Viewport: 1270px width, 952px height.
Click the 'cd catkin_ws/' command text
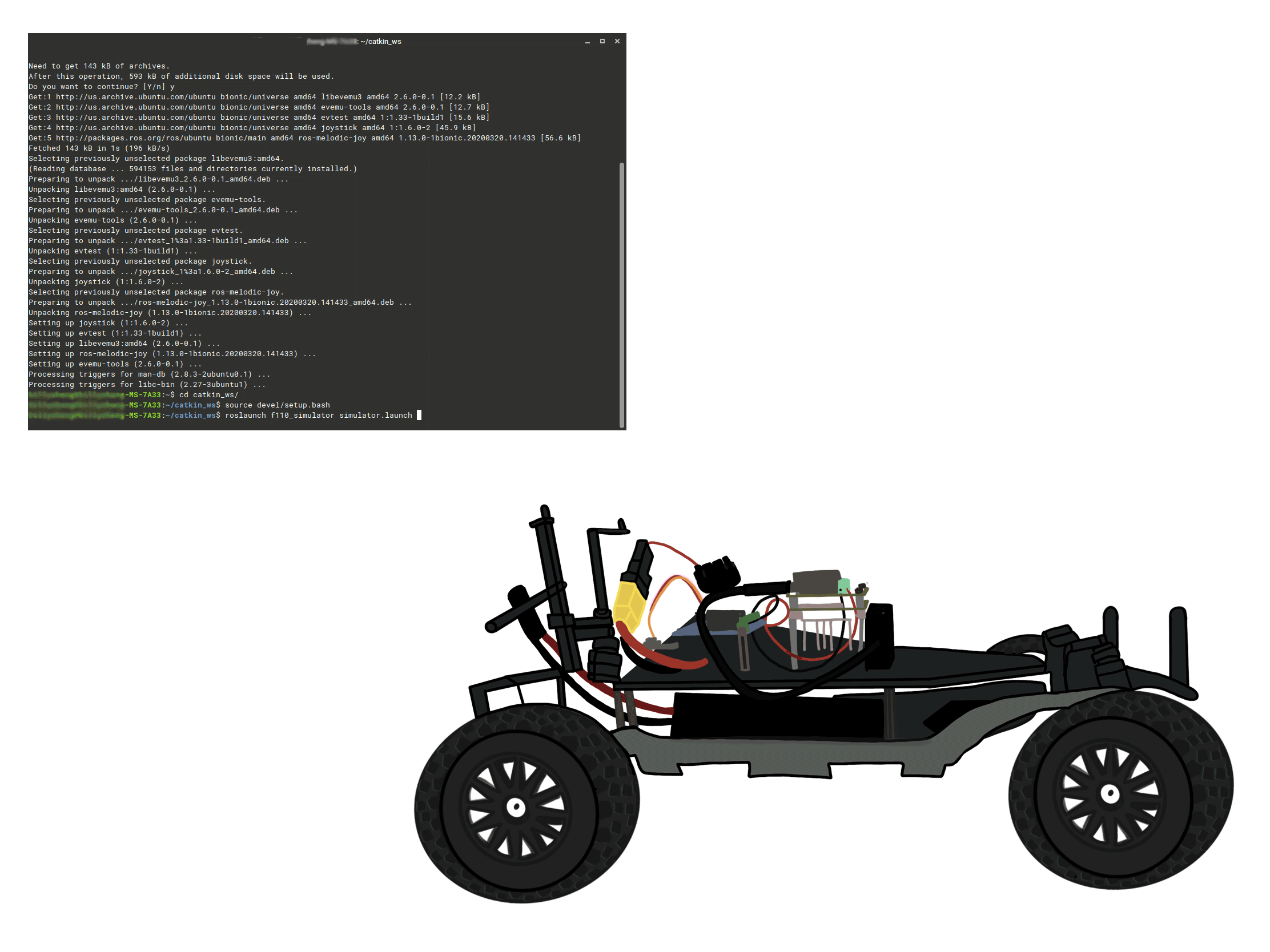[208, 394]
